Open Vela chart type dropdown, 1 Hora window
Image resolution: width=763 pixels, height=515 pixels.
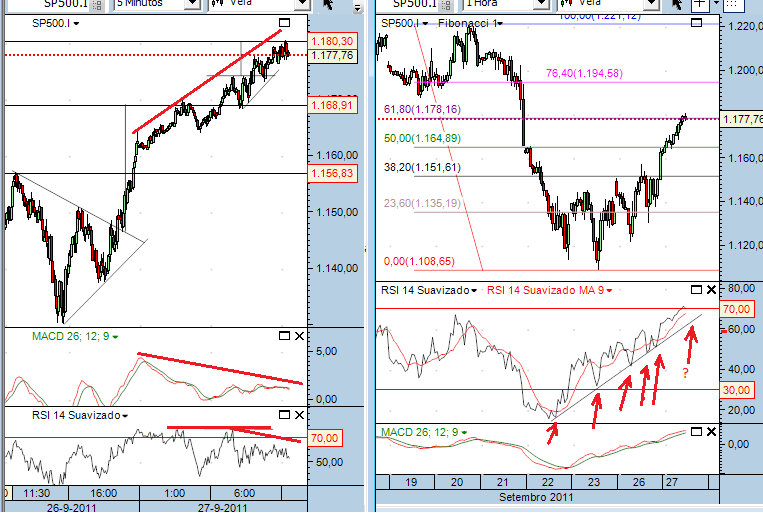[x=651, y=4]
